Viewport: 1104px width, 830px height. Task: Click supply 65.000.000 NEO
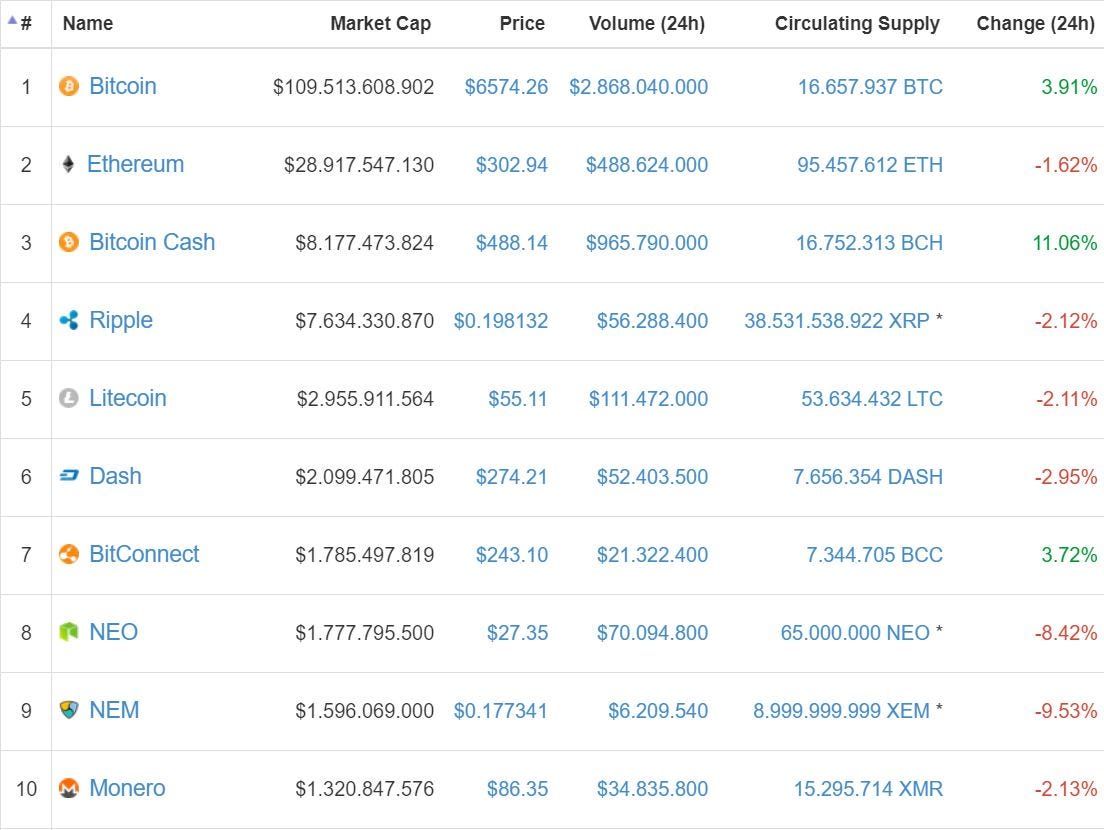(855, 633)
